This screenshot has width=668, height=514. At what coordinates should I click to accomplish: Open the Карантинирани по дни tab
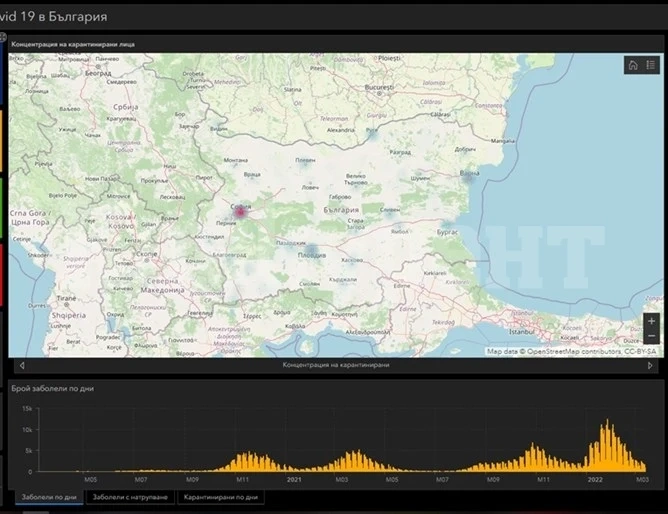(x=221, y=497)
